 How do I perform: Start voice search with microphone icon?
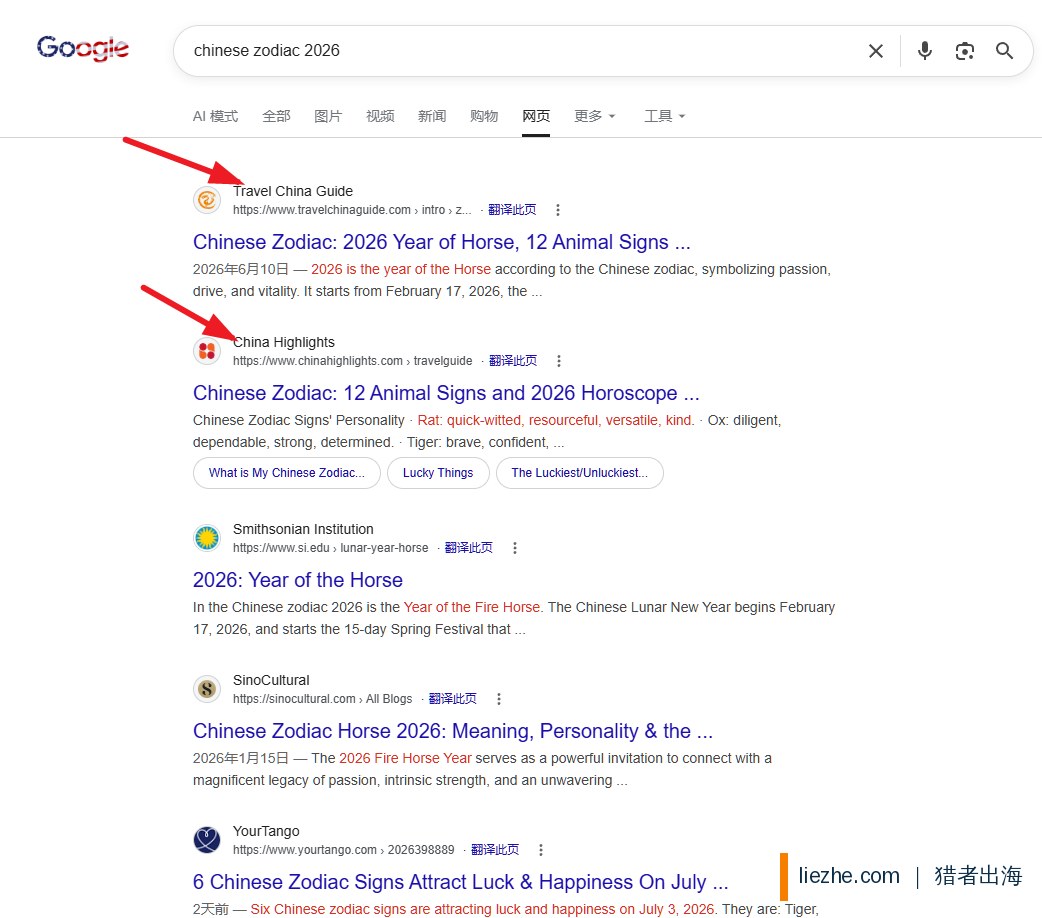coord(924,51)
